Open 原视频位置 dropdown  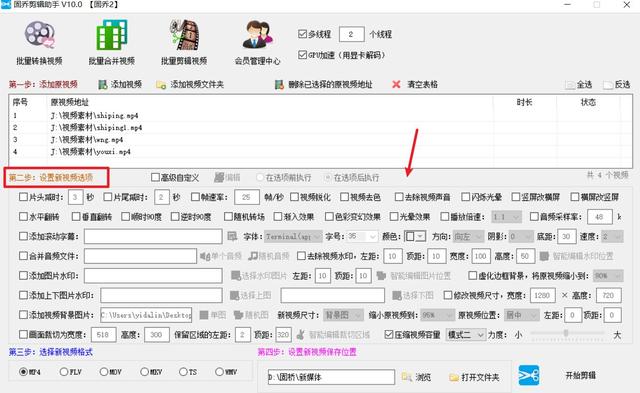pyautogui.click(x=522, y=315)
